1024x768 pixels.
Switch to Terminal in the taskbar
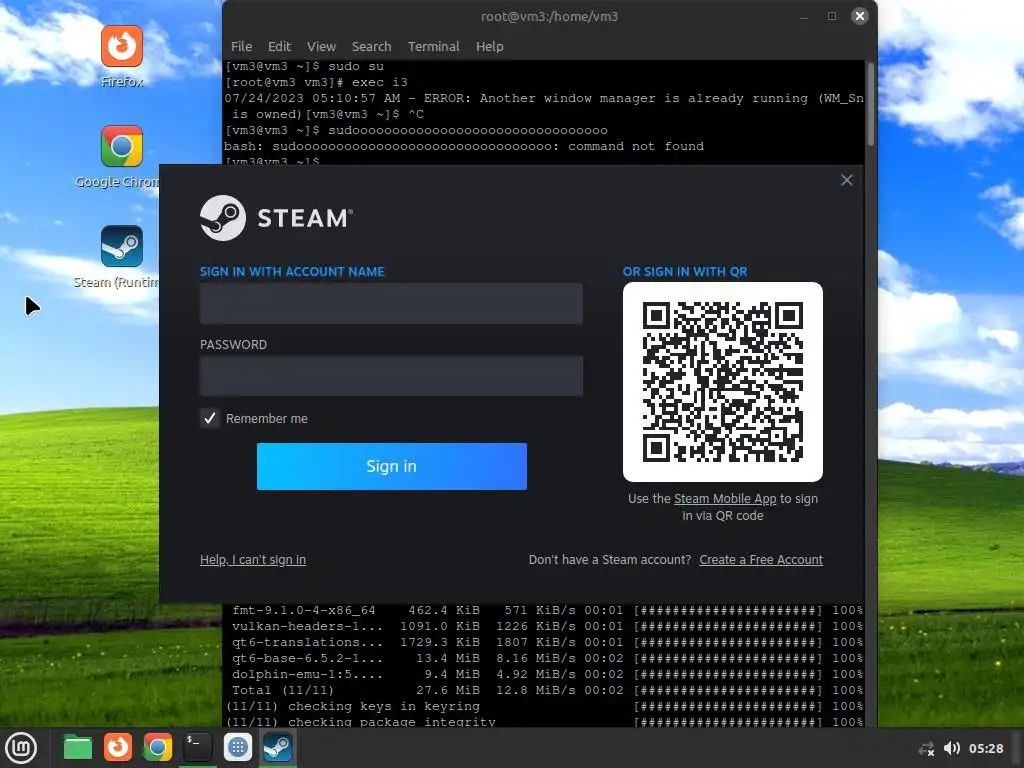click(x=197, y=748)
